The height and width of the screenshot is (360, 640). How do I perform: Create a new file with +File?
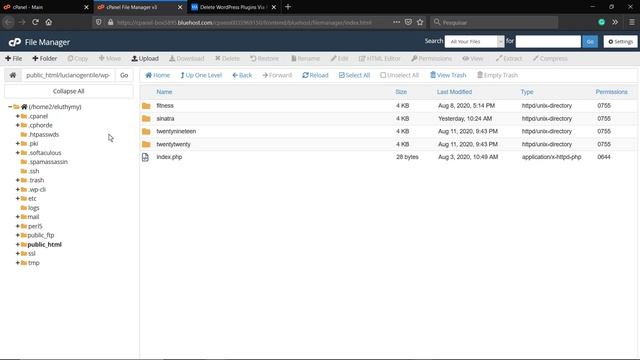click(13, 58)
